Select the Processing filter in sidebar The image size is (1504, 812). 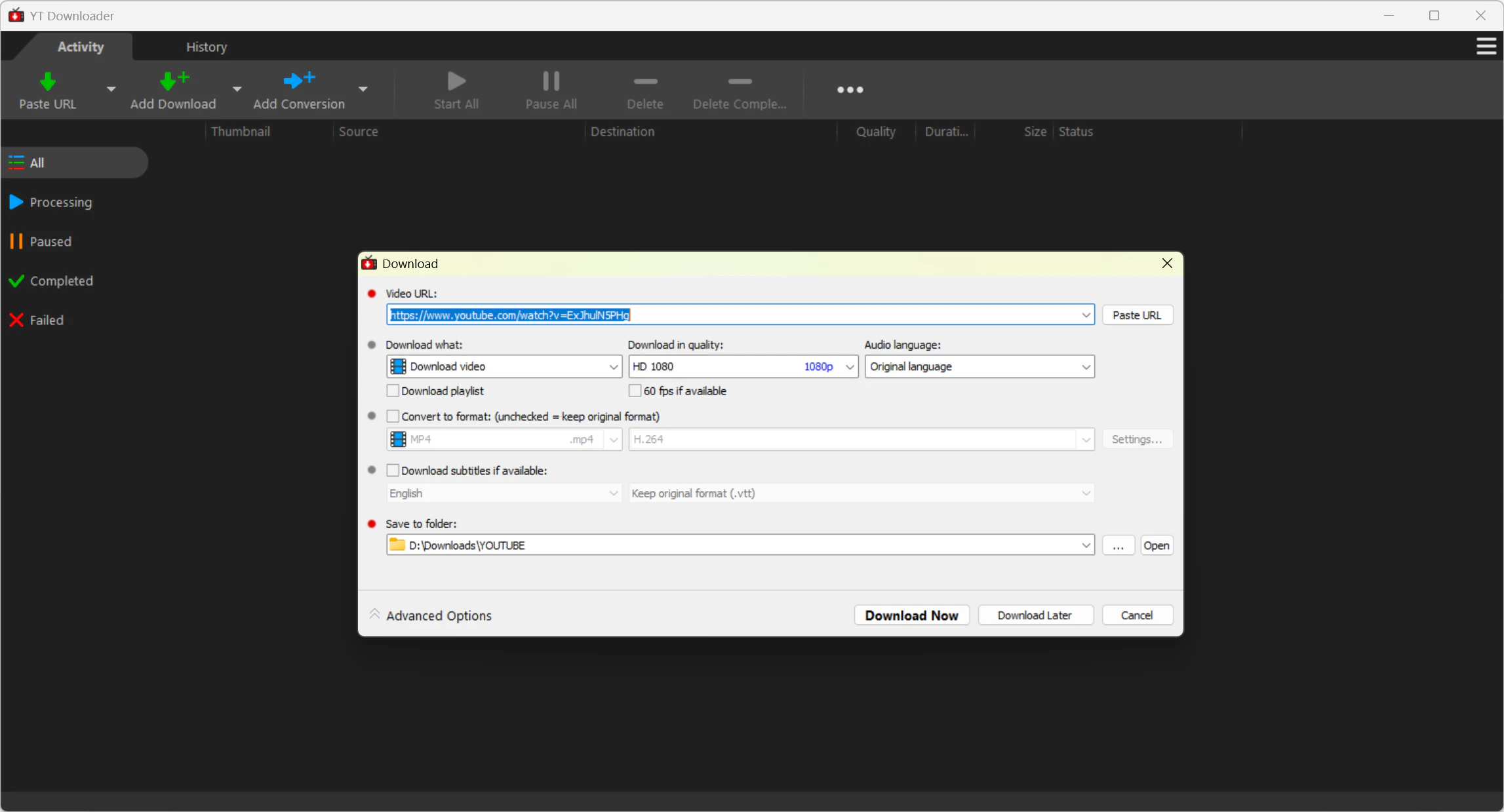coord(60,203)
